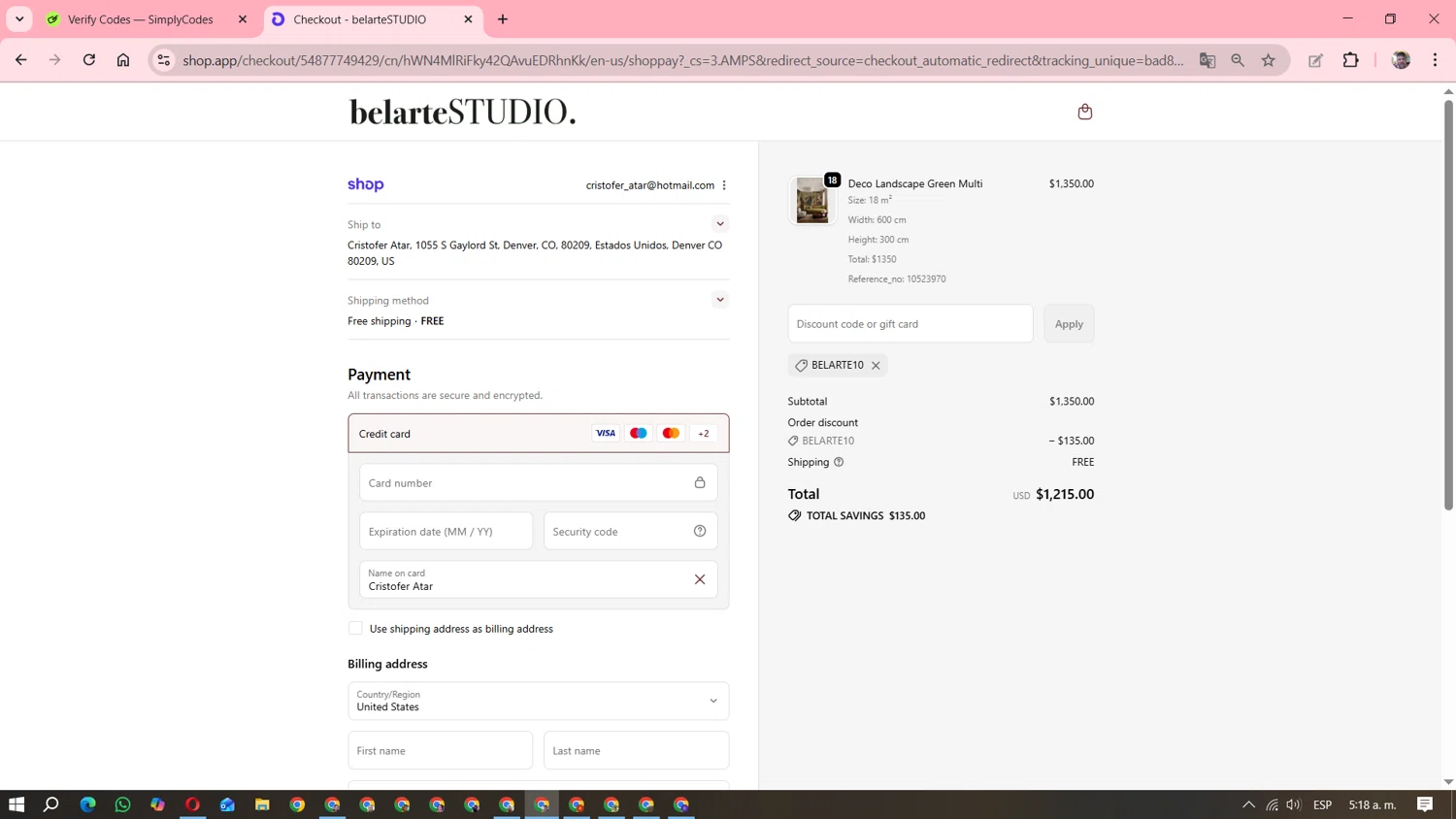The width and height of the screenshot is (1456, 819).
Task: Show hidden system tray icons
Action: (1249, 804)
